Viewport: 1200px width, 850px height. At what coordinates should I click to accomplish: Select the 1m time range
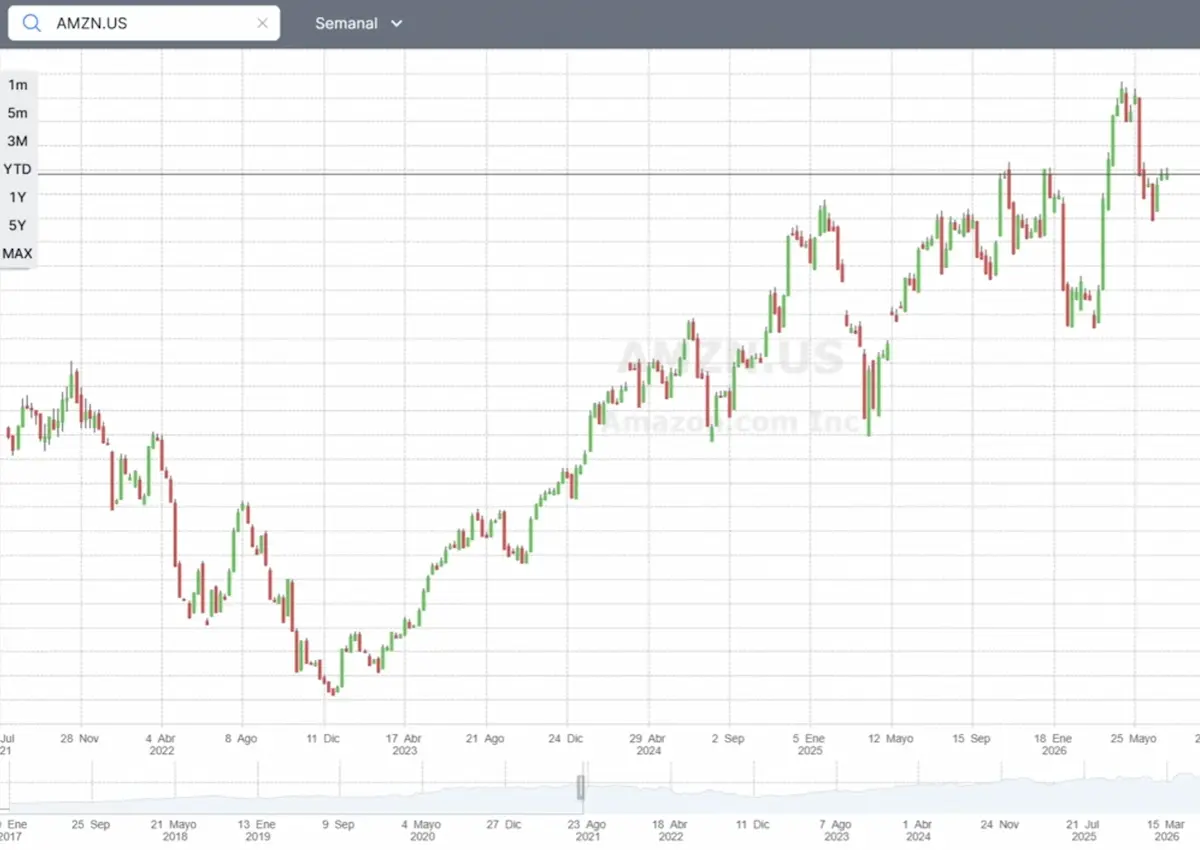tap(18, 85)
